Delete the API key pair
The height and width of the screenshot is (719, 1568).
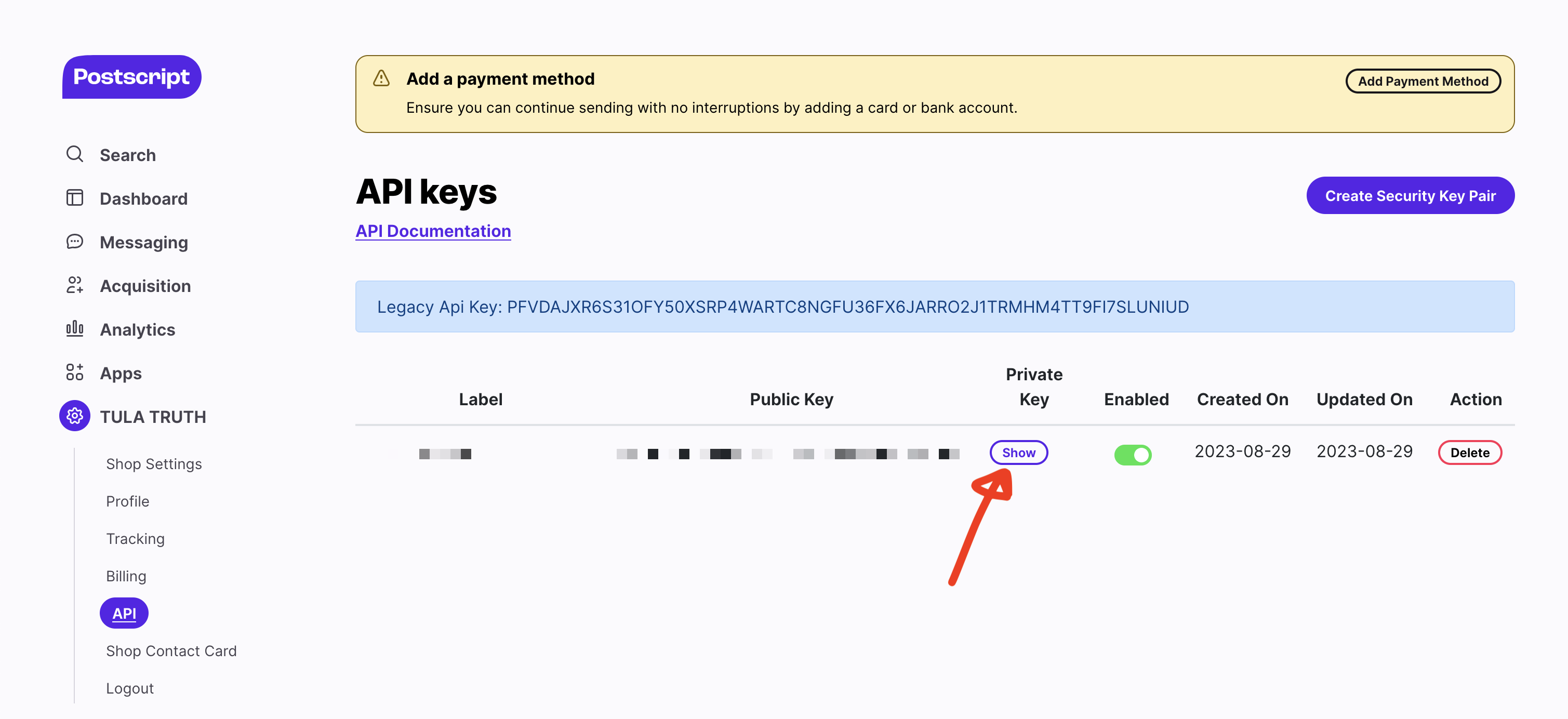1469,452
